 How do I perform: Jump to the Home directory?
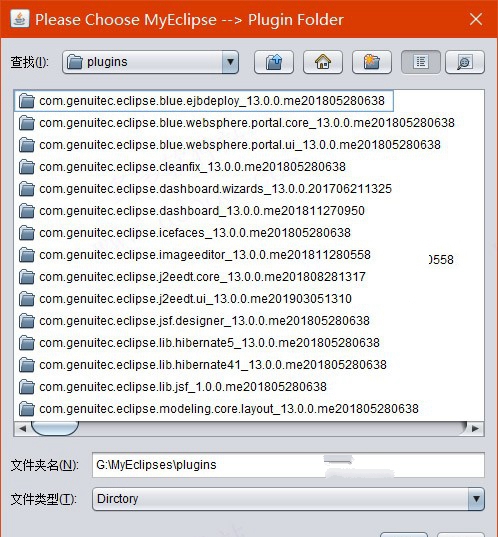tap(323, 62)
